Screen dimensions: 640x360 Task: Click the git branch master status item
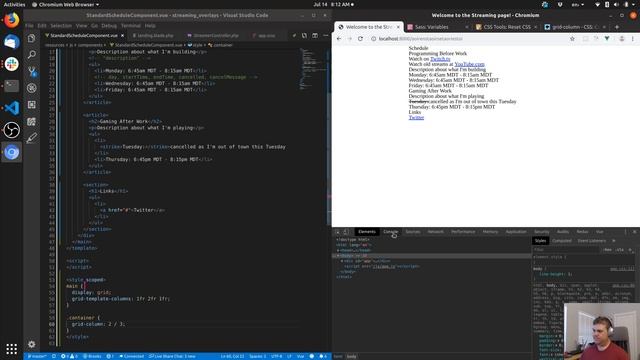(x=37, y=356)
